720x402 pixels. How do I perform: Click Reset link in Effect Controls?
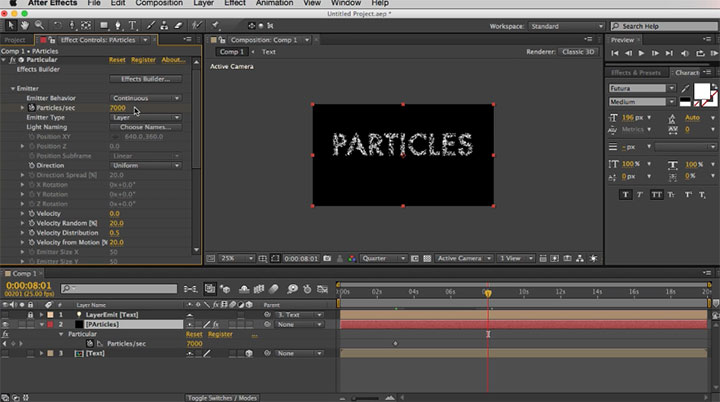(x=117, y=60)
